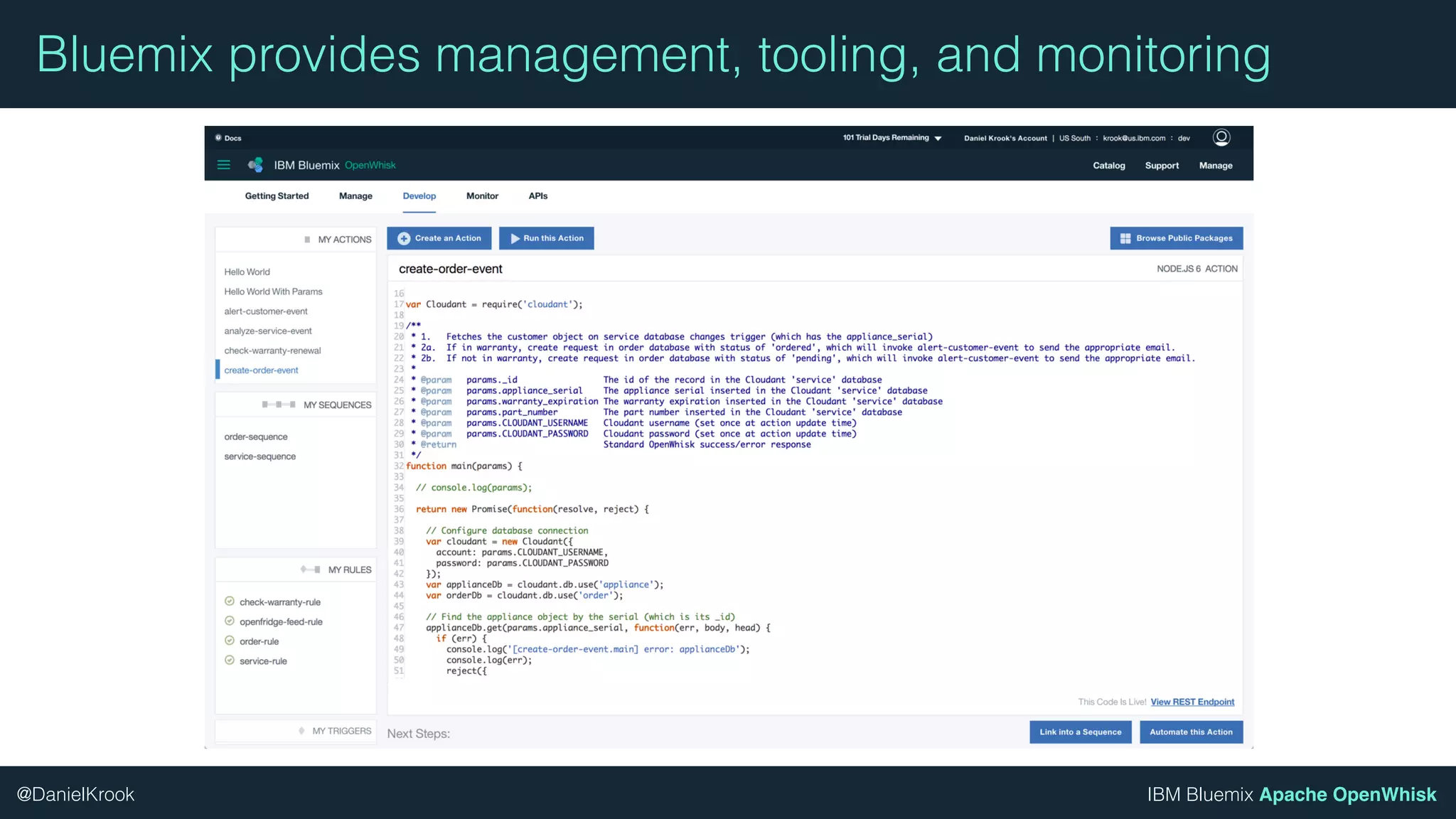This screenshot has height=819, width=1456.
Task: Toggle the check-warranty-rule status icon
Action: click(x=230, y=601)
